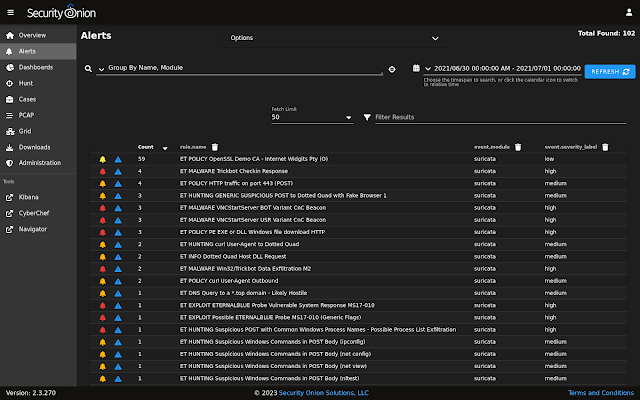
Task: Acknowledge the Suspicious Windows Commands (net config) alert
Action: pos(102,355)
